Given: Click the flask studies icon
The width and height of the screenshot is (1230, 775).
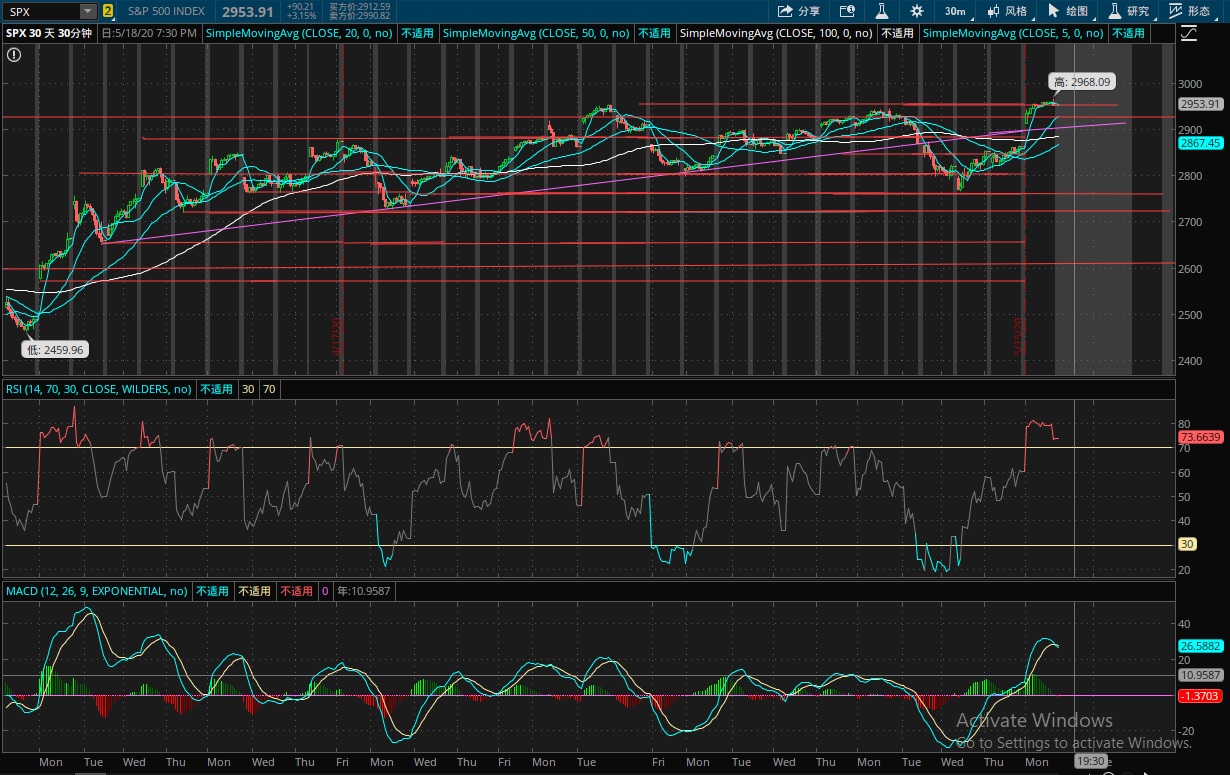Looking at the screenshot, I should coord(881,11).
